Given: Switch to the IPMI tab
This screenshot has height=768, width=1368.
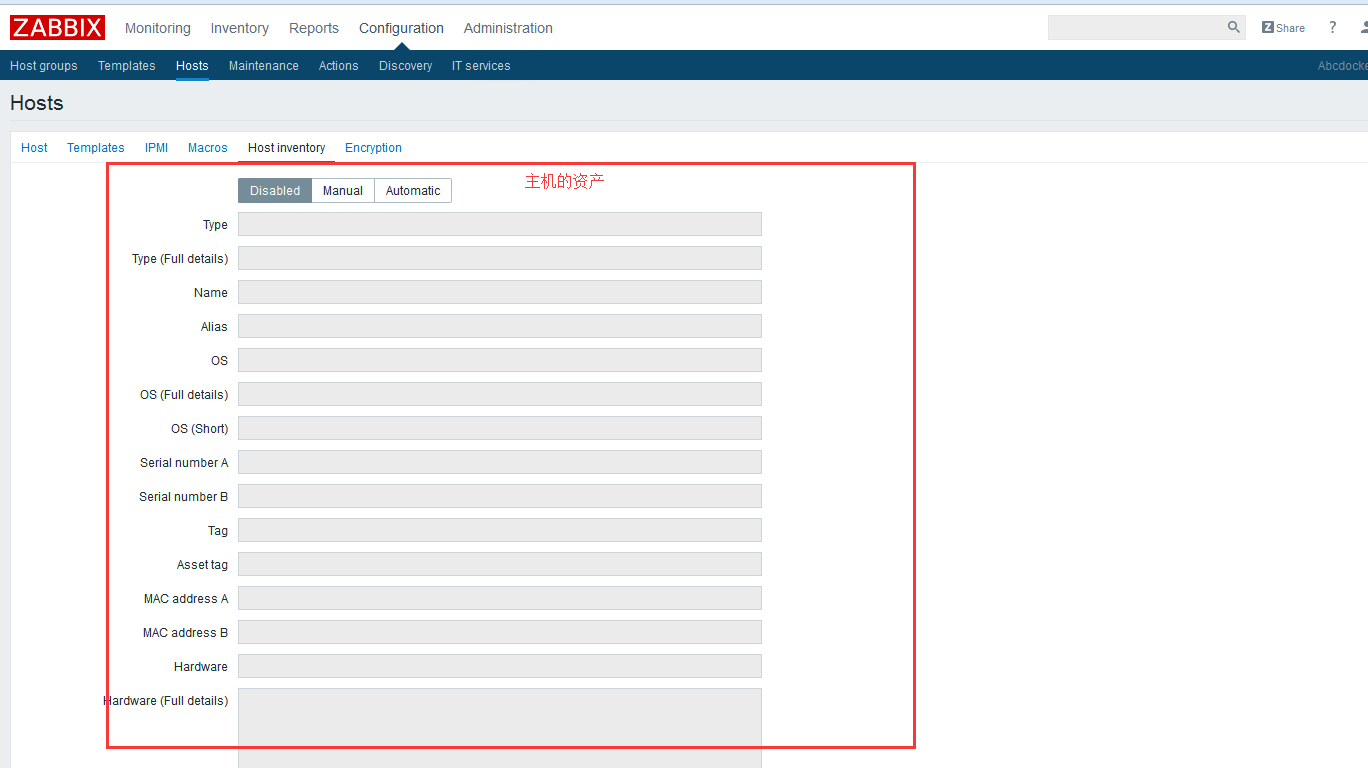Looking at the screenshot, I should [x=156, y=148].
